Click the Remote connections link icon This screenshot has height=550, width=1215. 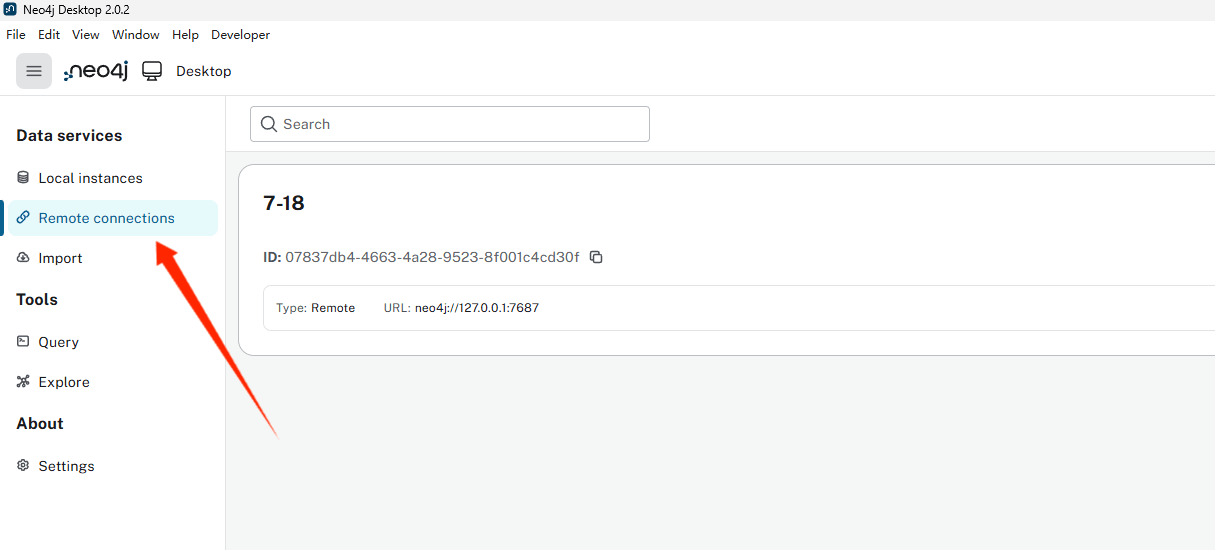[23, 218]
